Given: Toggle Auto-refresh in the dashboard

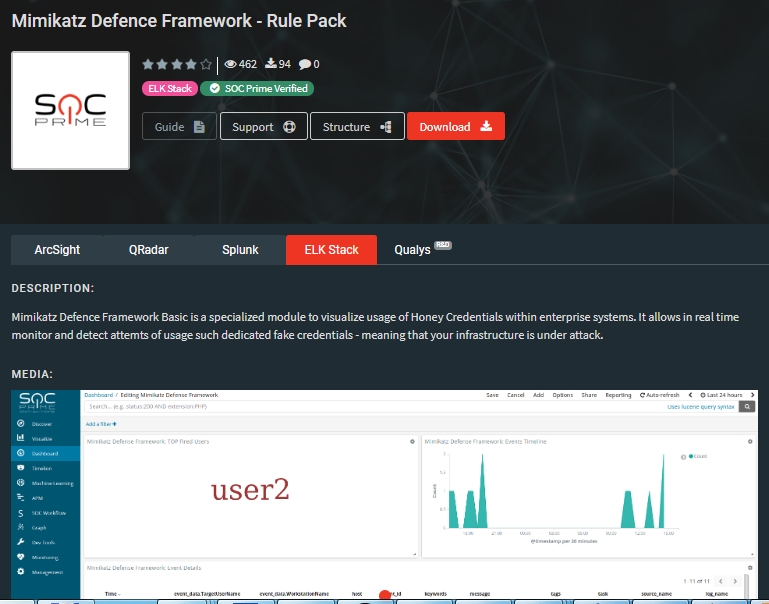Looking at the screenshot, I should click(660, 395).
